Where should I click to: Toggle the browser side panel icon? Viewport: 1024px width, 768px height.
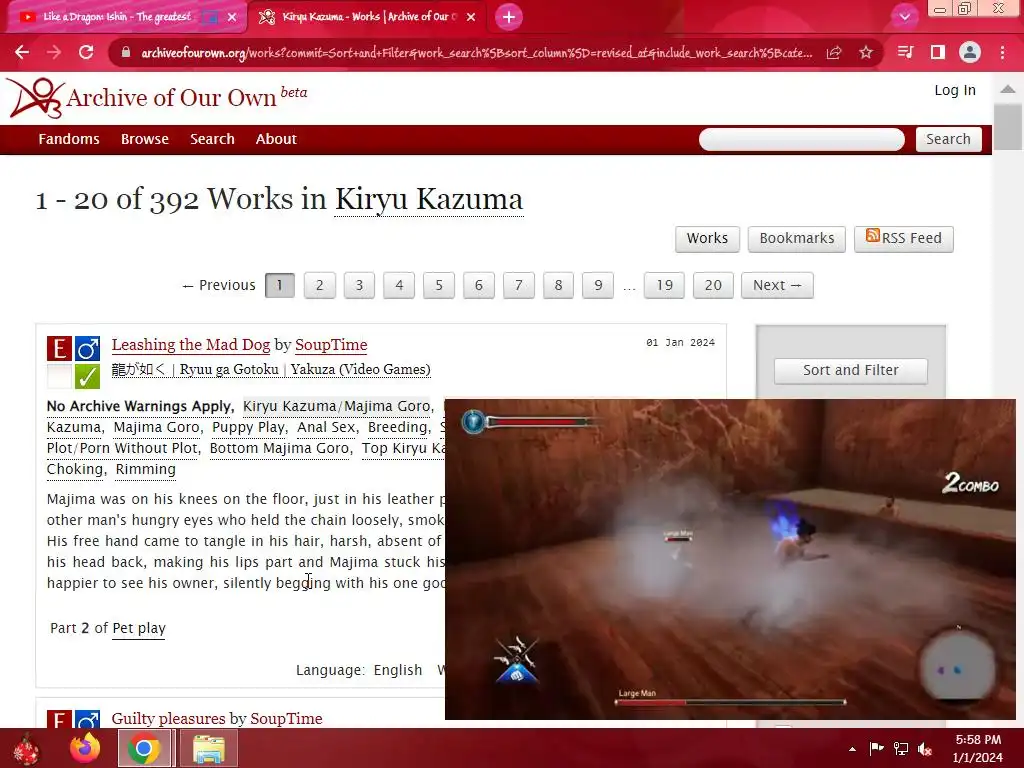click(938, 52)
